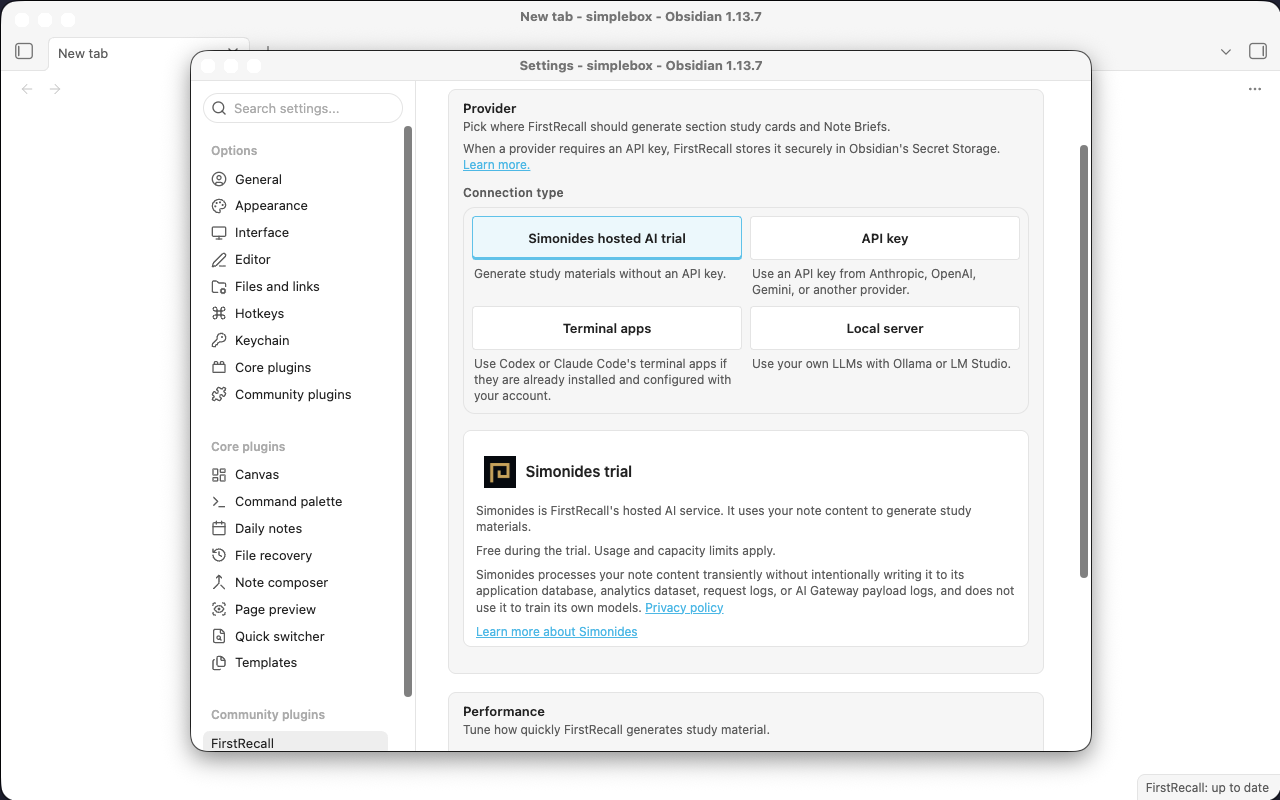
Task: Select Terminal apps connection type
Action: [607, 328]
